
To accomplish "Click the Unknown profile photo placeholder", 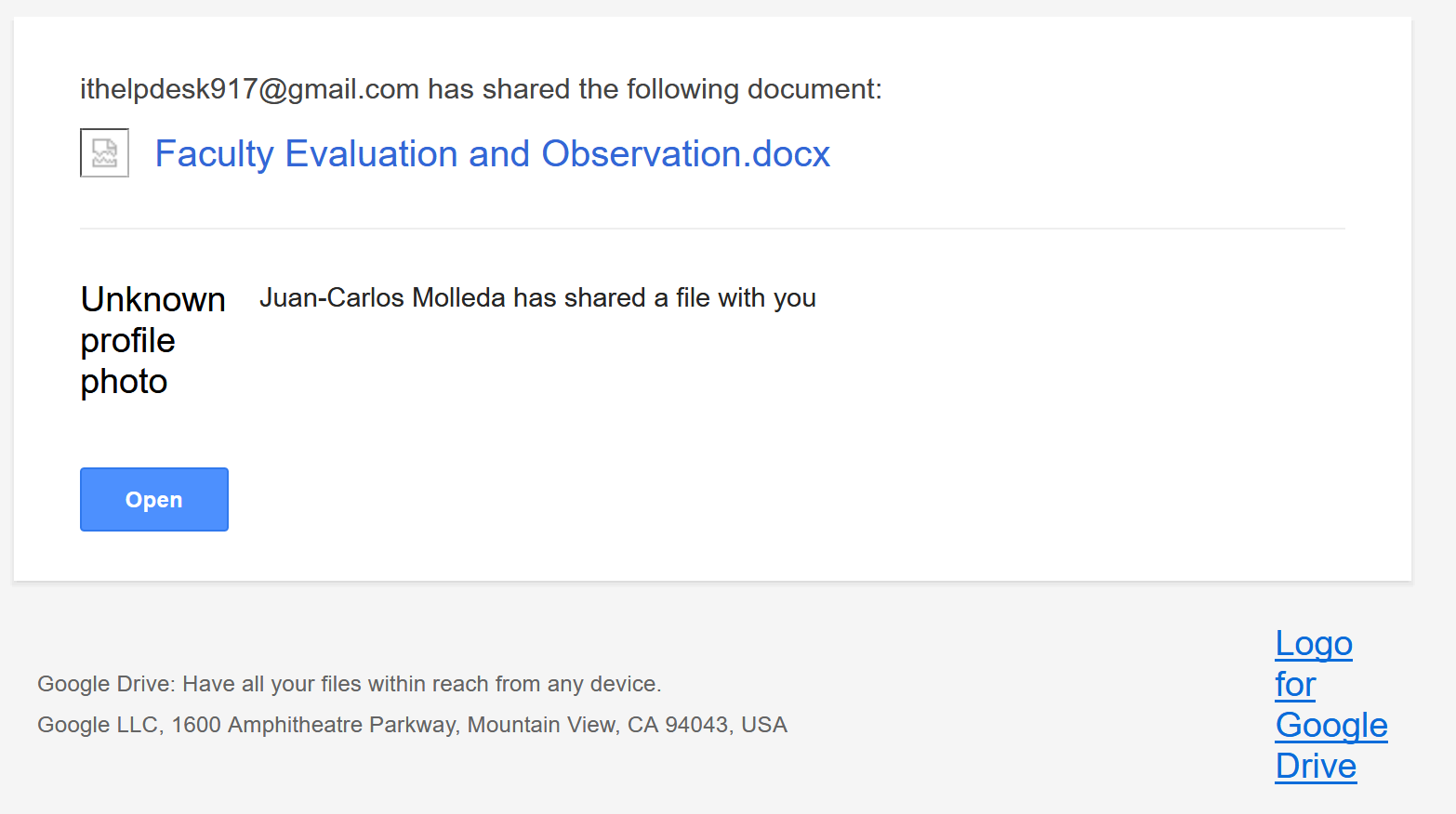I will click(152, 340).
